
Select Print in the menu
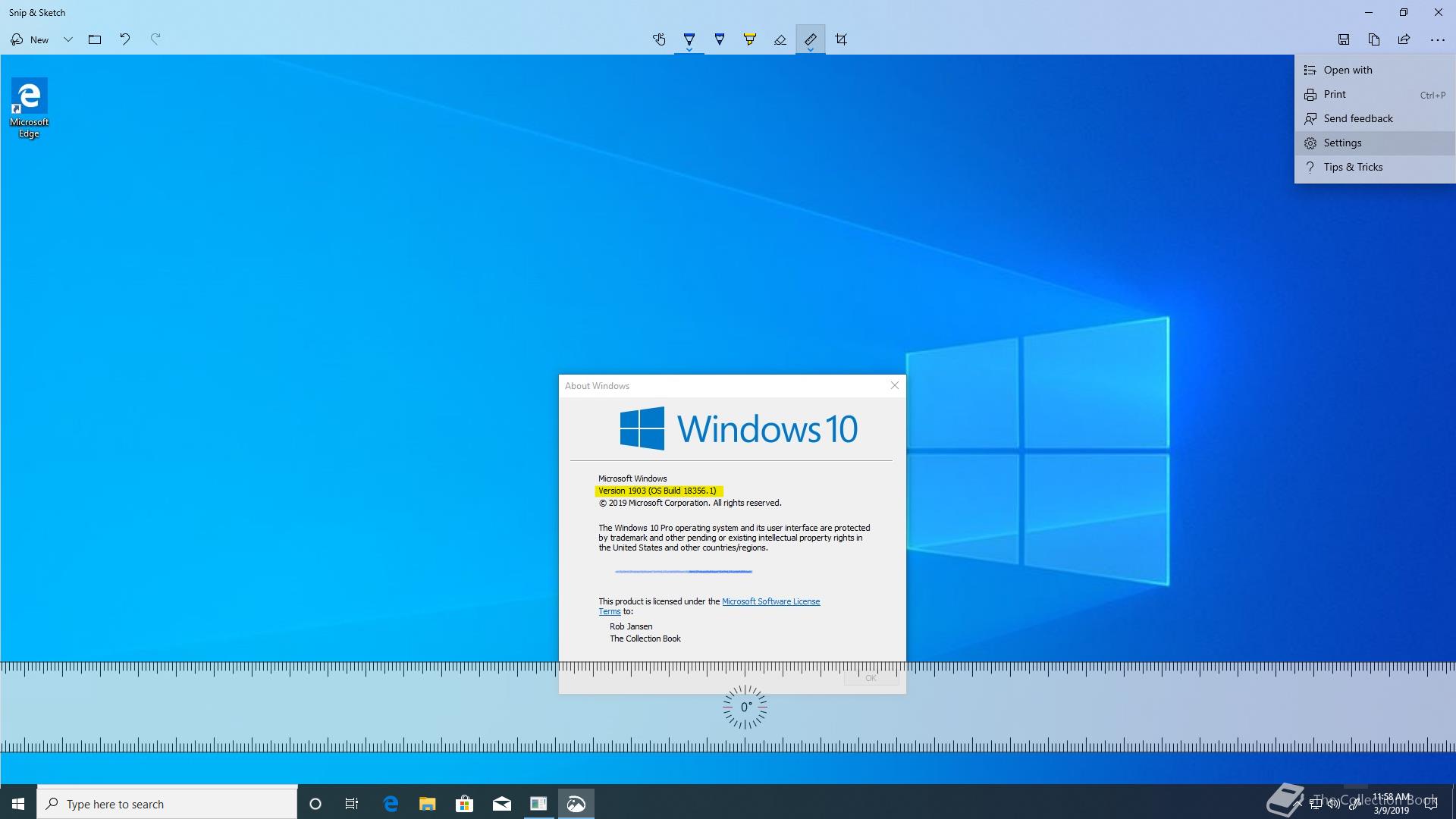pos(1375,94)
